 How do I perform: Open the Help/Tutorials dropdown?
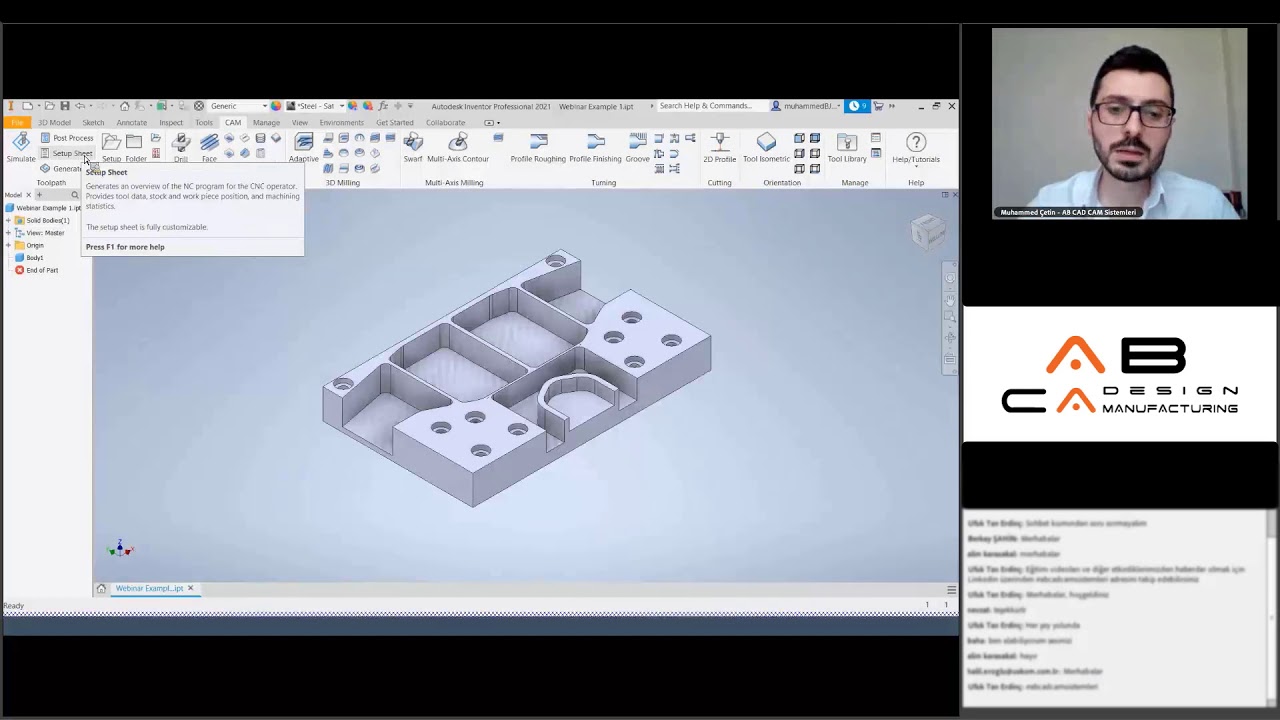tap(916, 150)
